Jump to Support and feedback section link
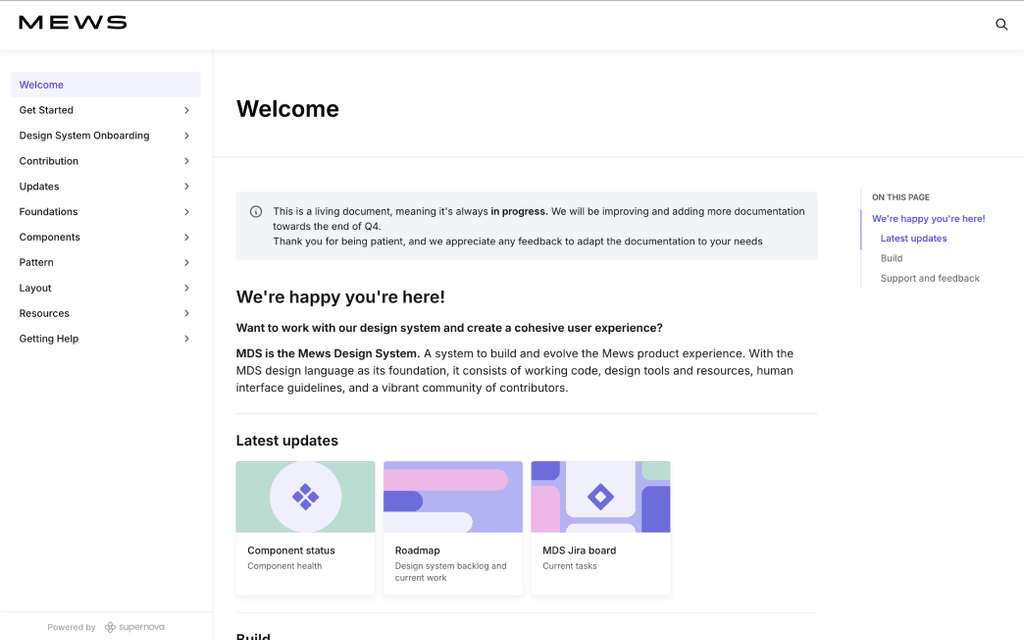Screen dimensions: 1024x640 coord(930,278)
